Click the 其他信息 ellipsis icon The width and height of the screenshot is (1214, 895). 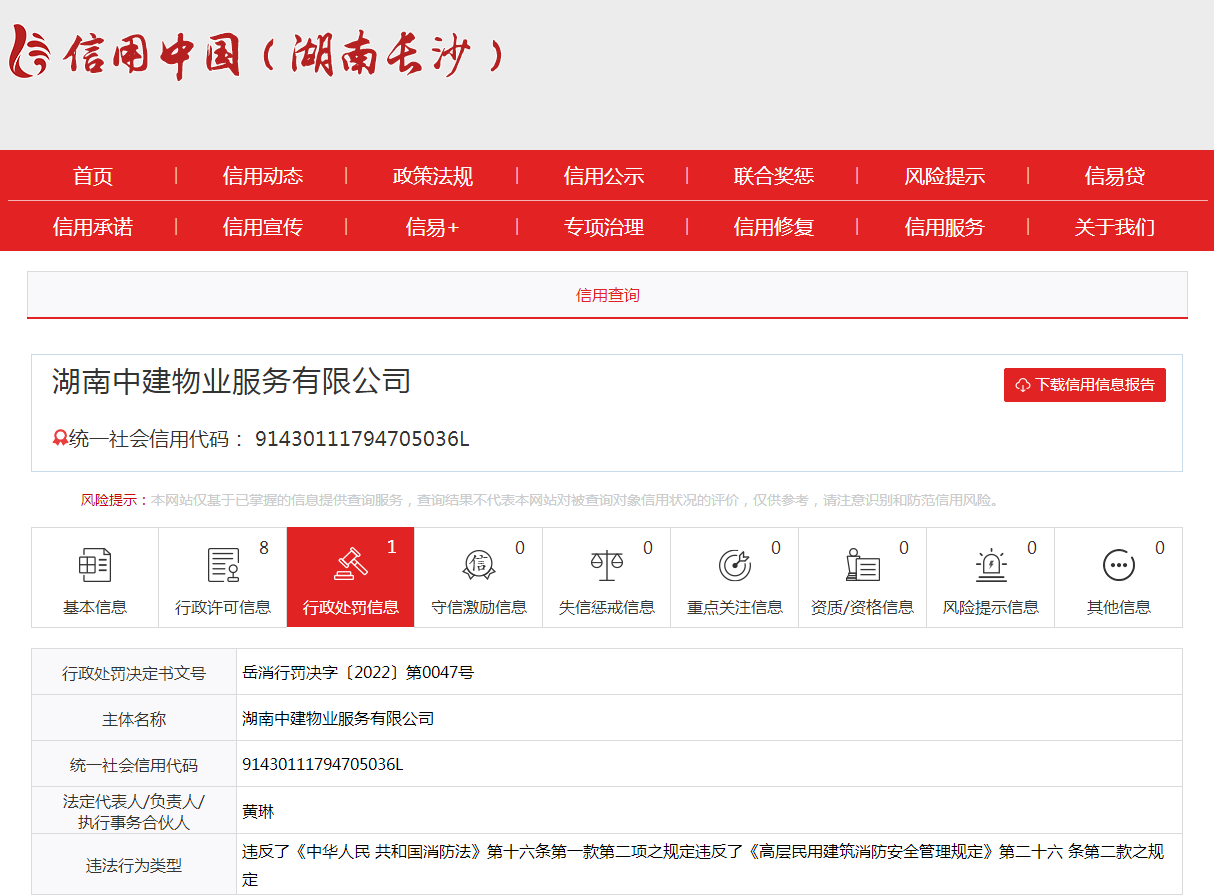[1119, 565]
